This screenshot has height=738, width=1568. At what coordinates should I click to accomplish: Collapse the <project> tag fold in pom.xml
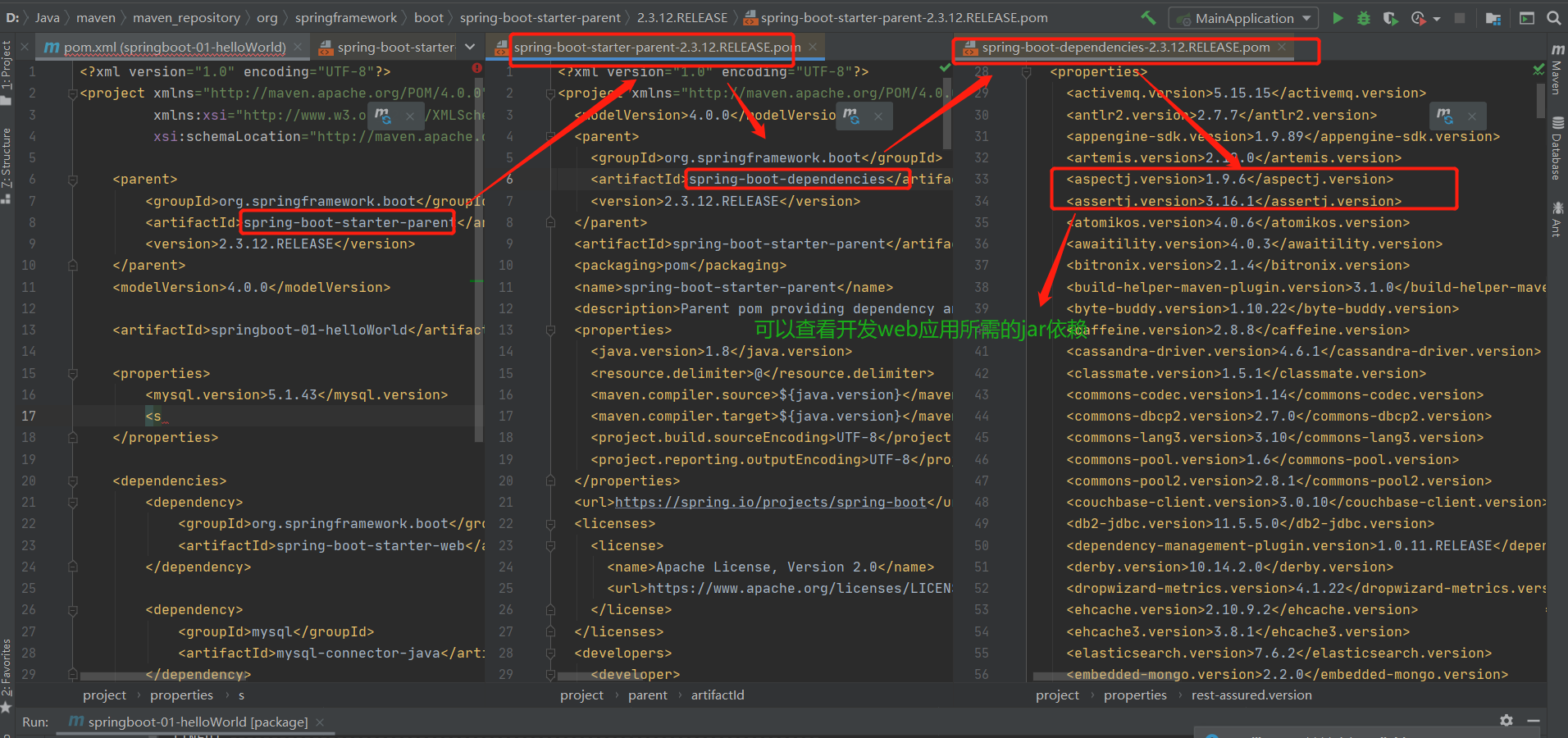72,93
